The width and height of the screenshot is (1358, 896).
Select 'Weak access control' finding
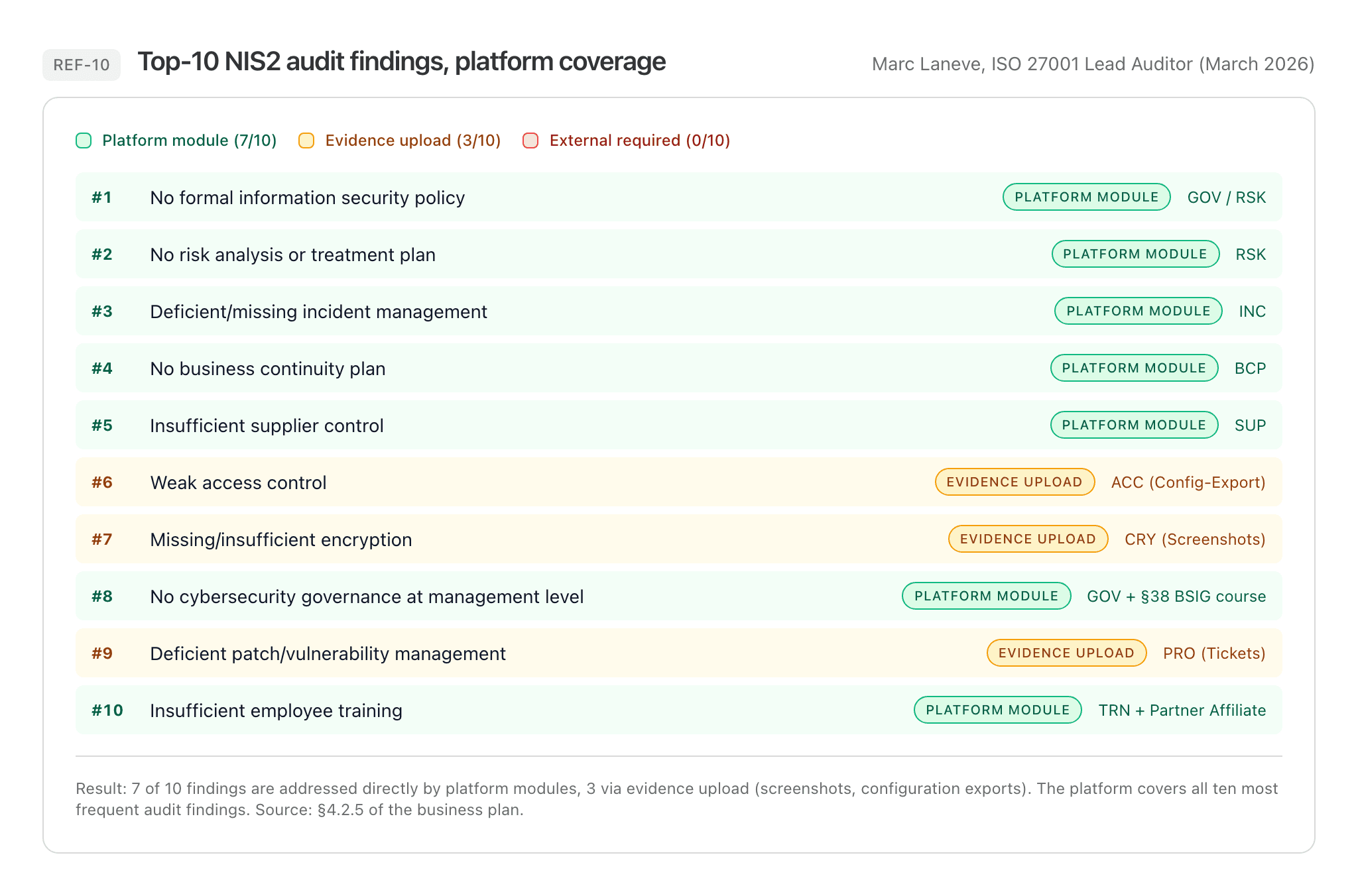click(x=239, y=482)
